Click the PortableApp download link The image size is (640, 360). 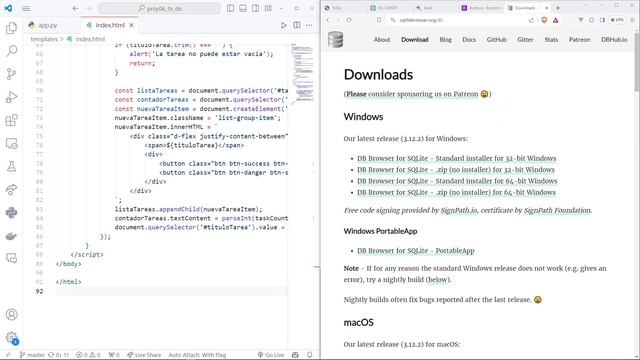tap(416, 251)
